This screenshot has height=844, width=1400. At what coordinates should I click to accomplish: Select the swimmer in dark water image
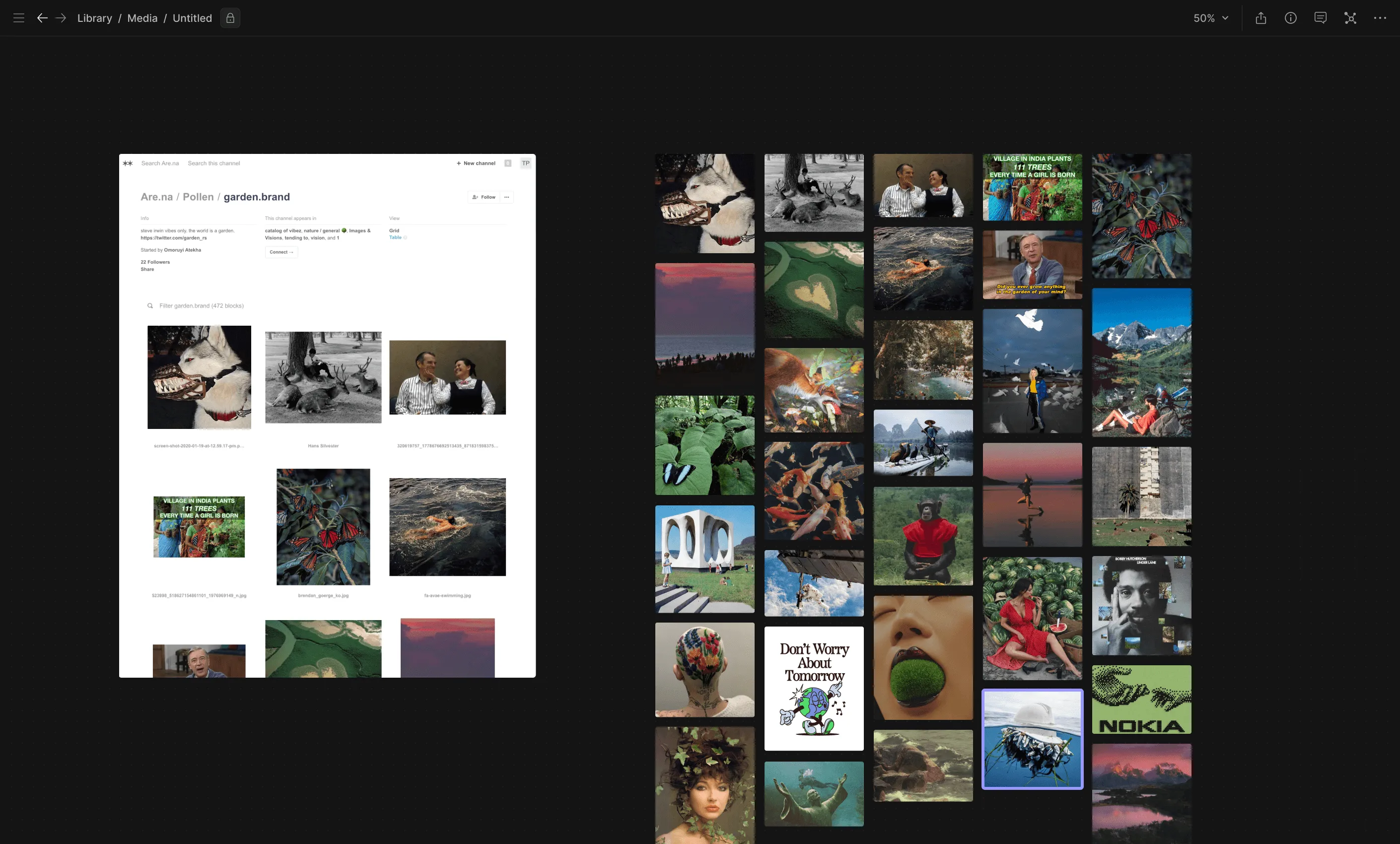[x=923, y=268]
